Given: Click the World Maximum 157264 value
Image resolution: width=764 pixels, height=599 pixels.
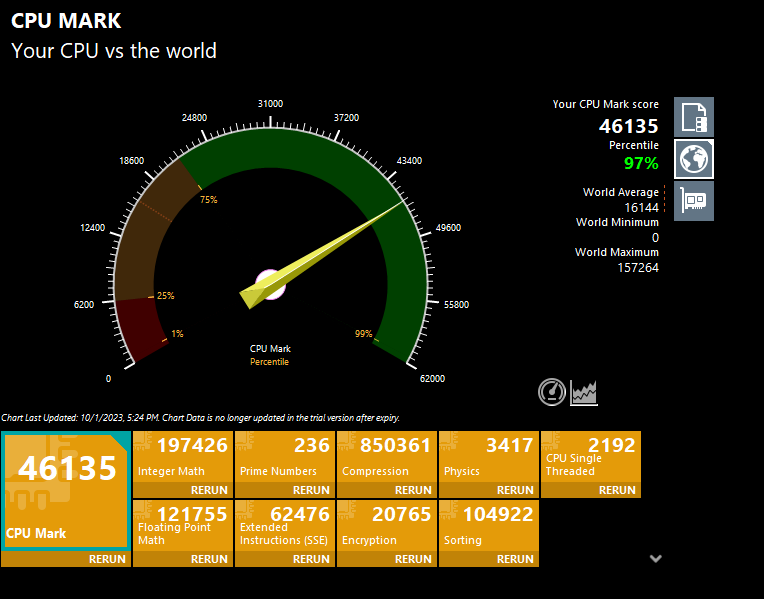Looking at the screenshot, I should click(638, 268).
